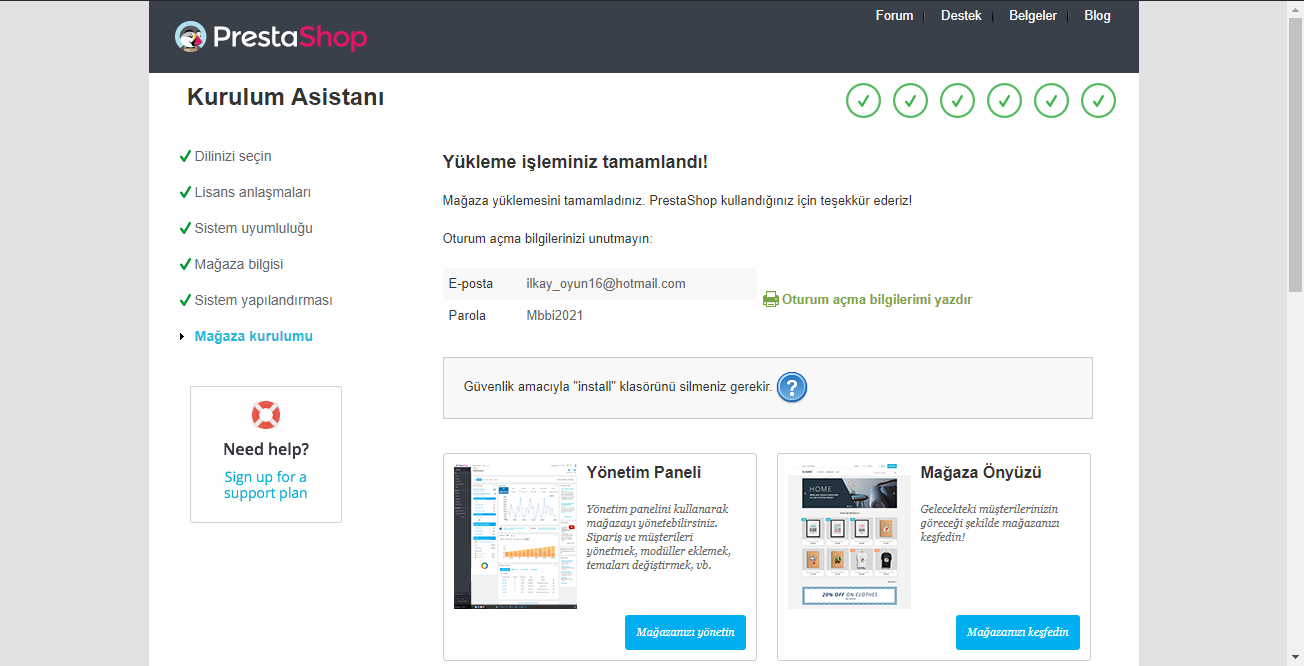This screenshot has width=1304, height=666.
Task: Click the second green step checkmark circle
Action: [x=910, y=101]
